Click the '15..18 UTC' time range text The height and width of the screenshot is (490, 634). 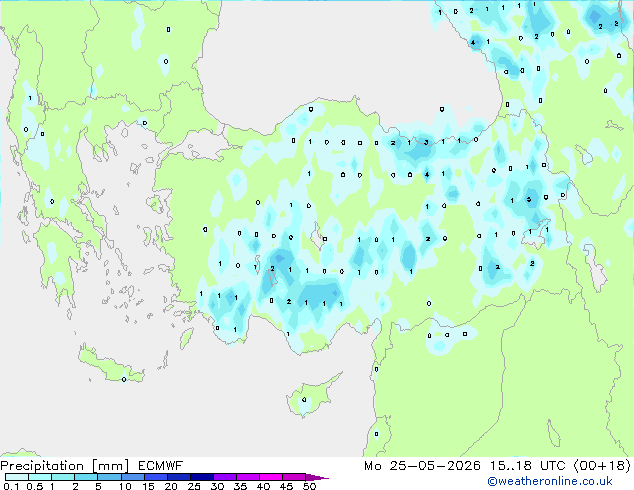tap(527, 466)
